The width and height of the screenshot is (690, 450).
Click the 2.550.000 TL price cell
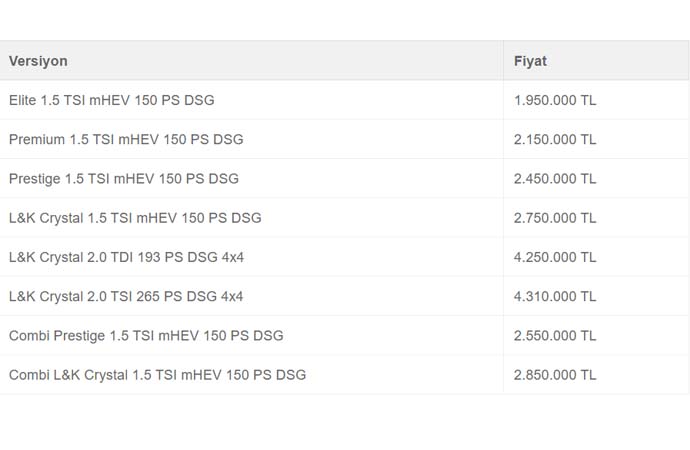[x=596, y=336]
